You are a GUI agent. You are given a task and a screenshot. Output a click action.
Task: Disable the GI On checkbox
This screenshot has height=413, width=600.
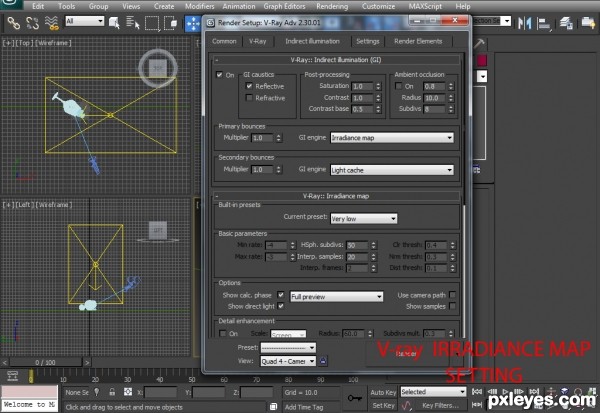point(219,75)
